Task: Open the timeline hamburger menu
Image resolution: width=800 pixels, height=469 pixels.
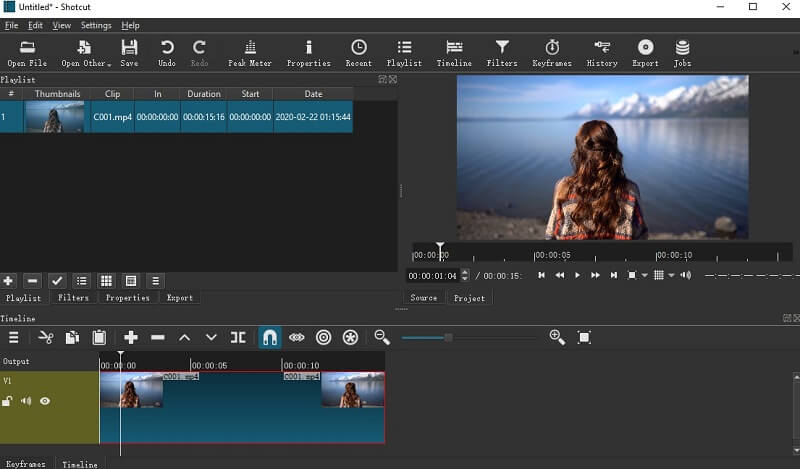Action: 13,337
